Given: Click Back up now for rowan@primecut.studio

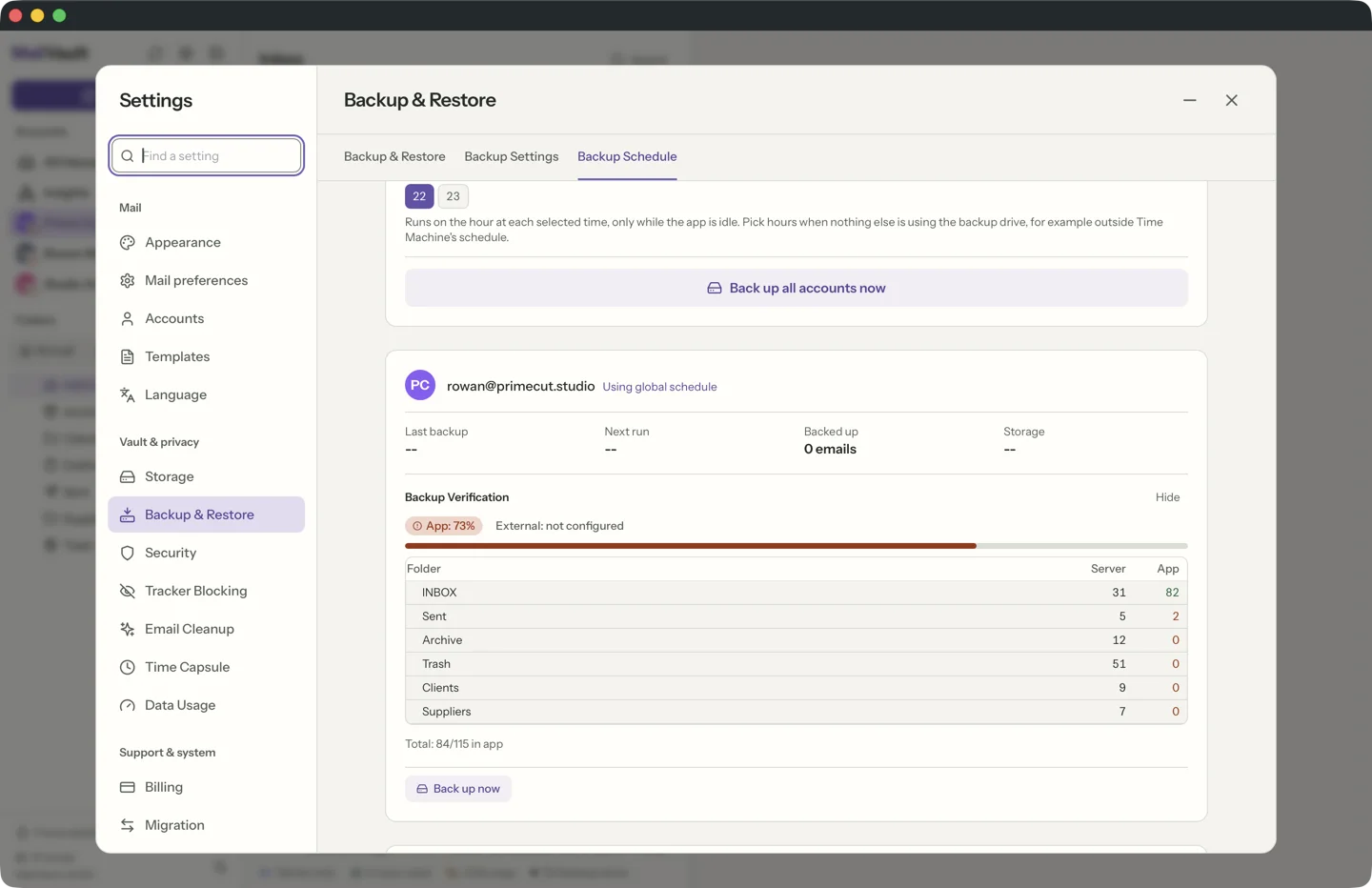Looking at the screenshot, I should tap(458, 789).
